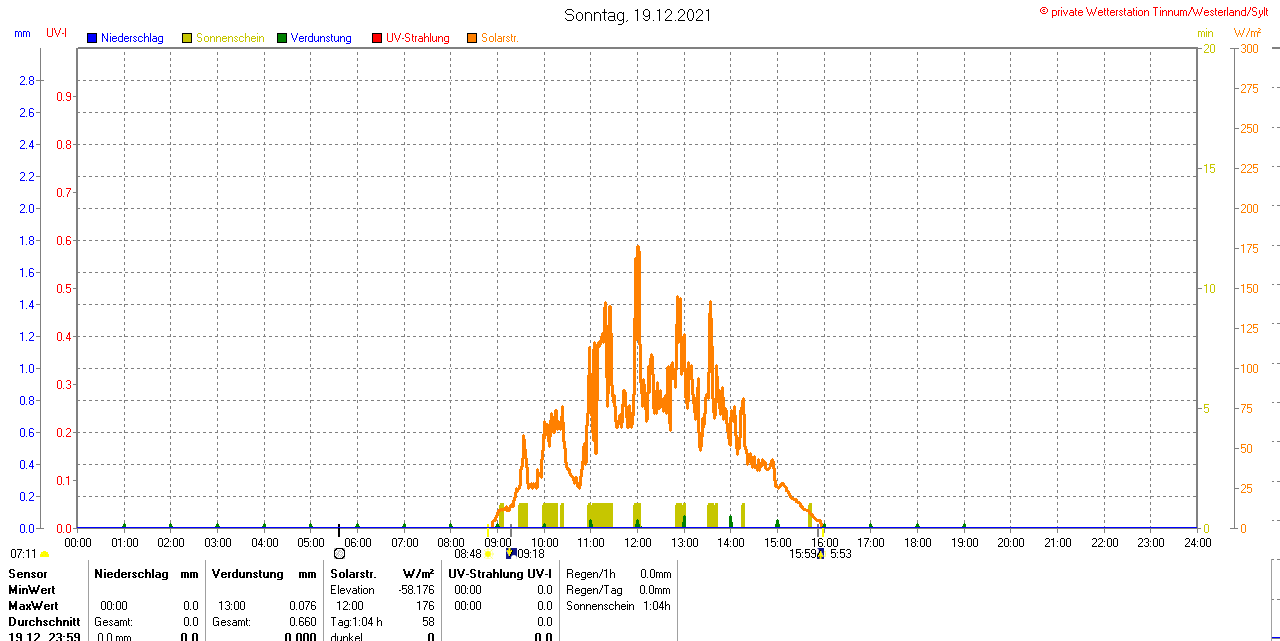Click the green Verdunstung legend square

(282, 38)
